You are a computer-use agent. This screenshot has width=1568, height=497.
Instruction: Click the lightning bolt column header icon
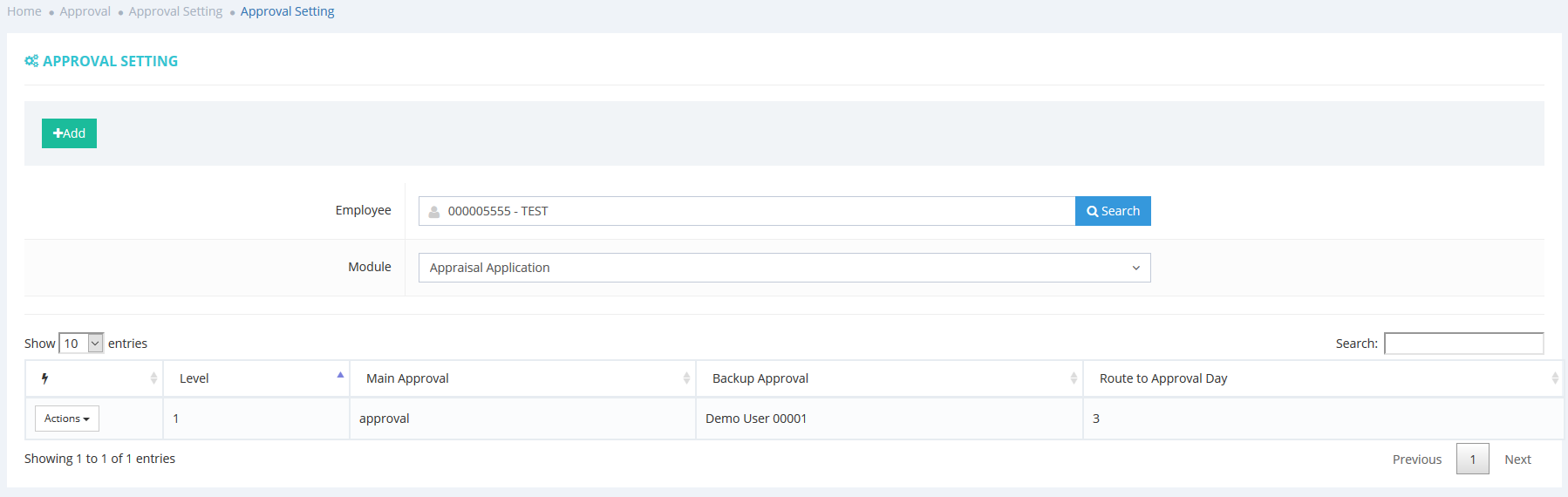(44, 378)
